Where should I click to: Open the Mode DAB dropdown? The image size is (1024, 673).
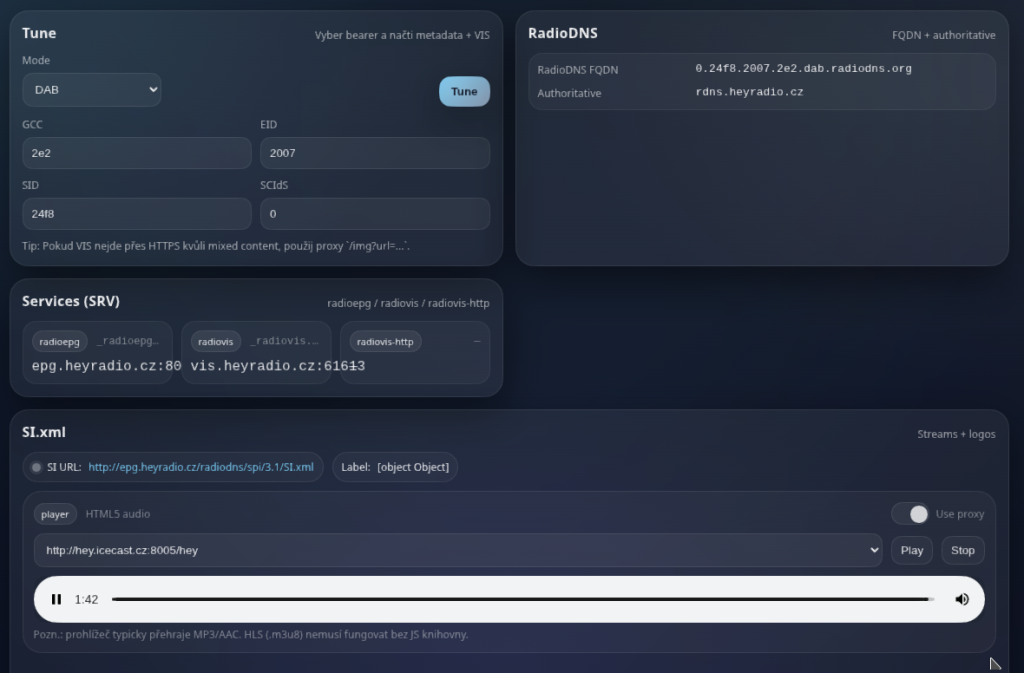[x=92, y=90]
